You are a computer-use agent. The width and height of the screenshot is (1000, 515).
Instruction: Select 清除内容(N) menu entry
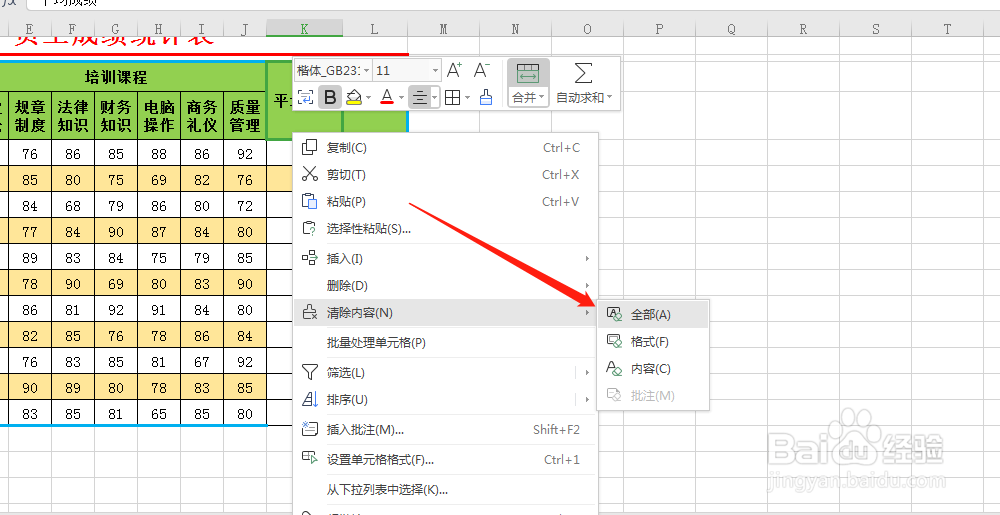point(445,312)
